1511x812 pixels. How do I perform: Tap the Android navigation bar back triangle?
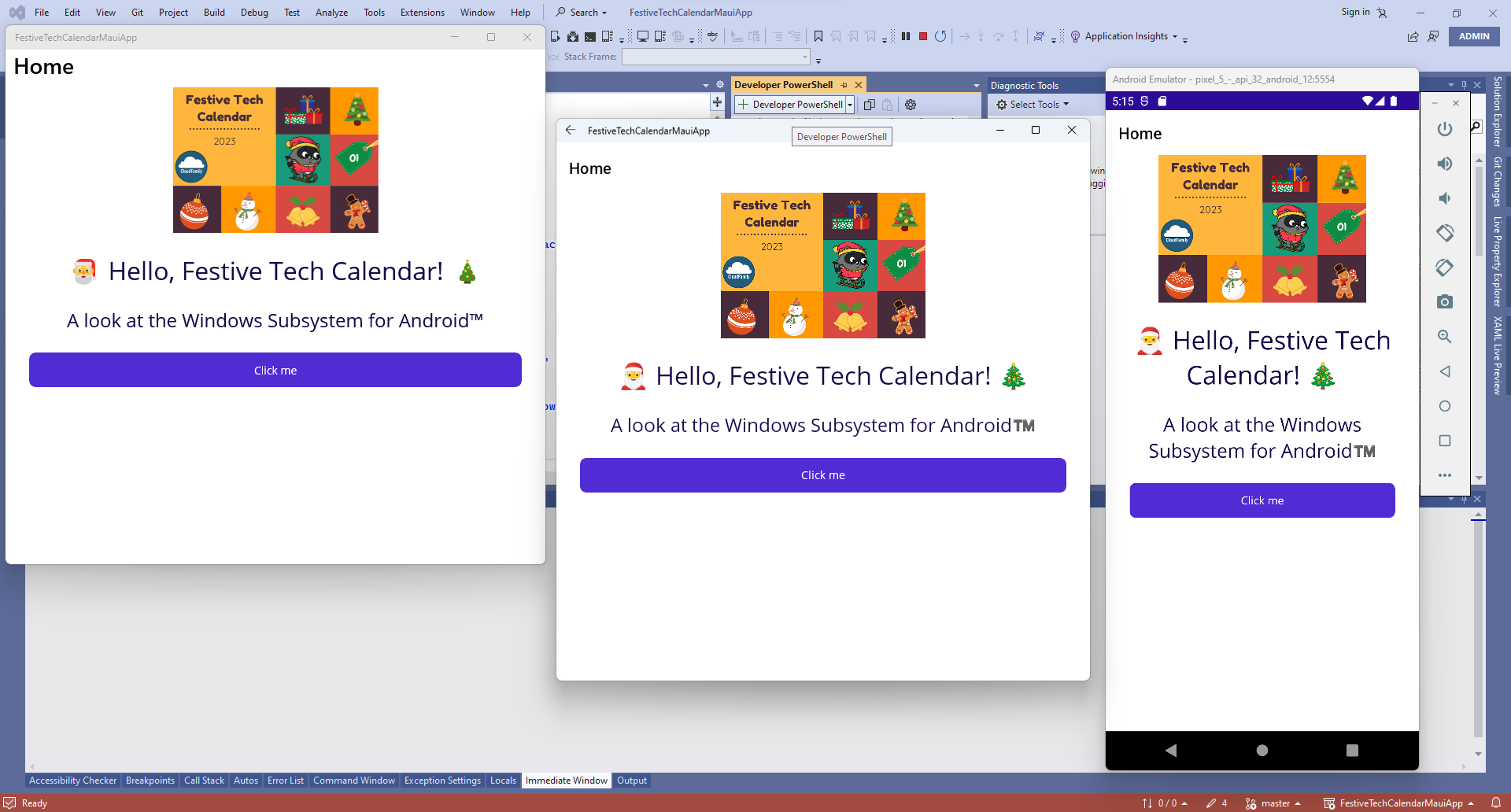(1171, 751)
